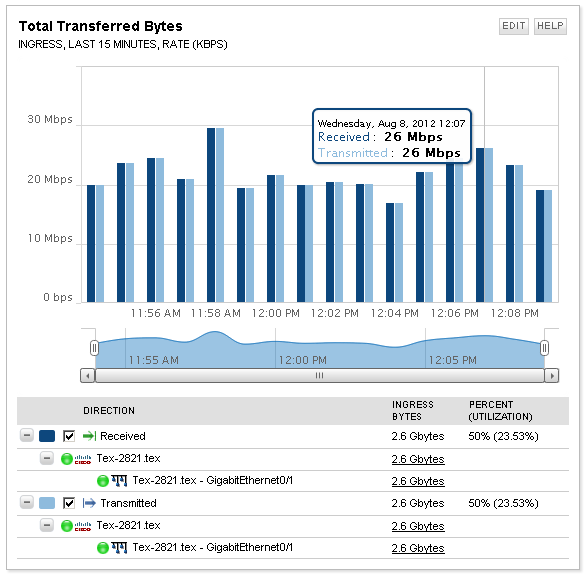Image resolution: width=588 pixels, height=584 pixels.
Task: Open 2.6 Gbytes link for Tex-2821.tex under Transmitted
Action: tap(418, 526)
